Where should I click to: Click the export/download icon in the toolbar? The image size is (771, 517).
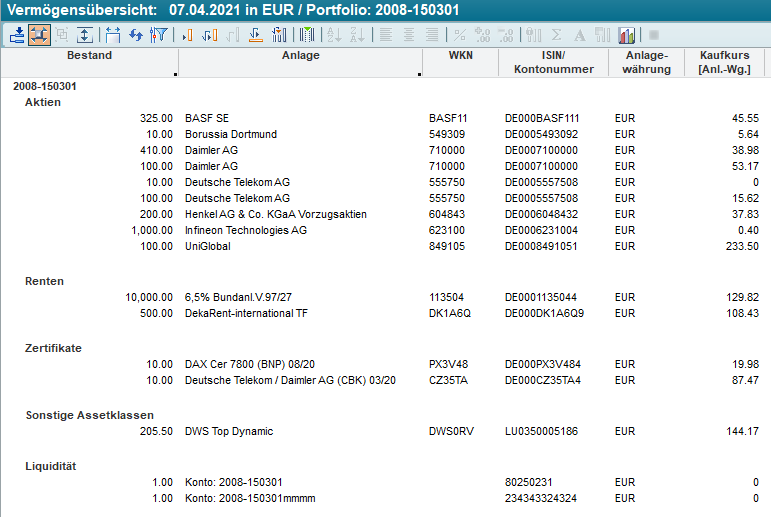(17, 35)
